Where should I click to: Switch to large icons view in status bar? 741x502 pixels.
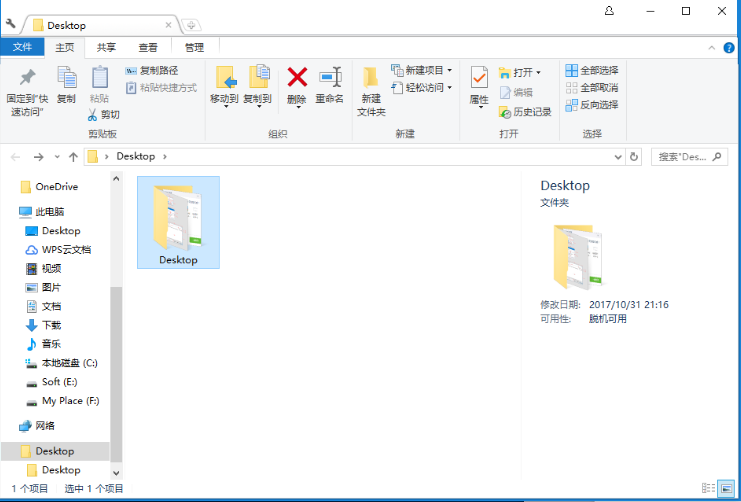click(726, 488)
